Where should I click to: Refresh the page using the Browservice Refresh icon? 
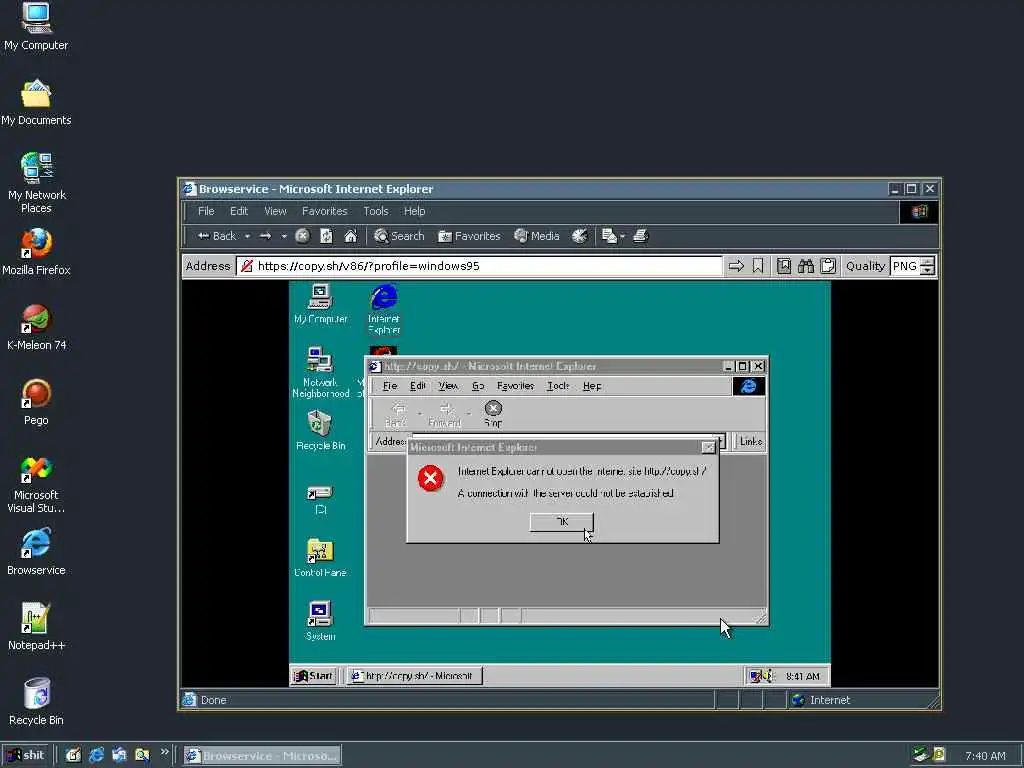(x=327, y=236)
